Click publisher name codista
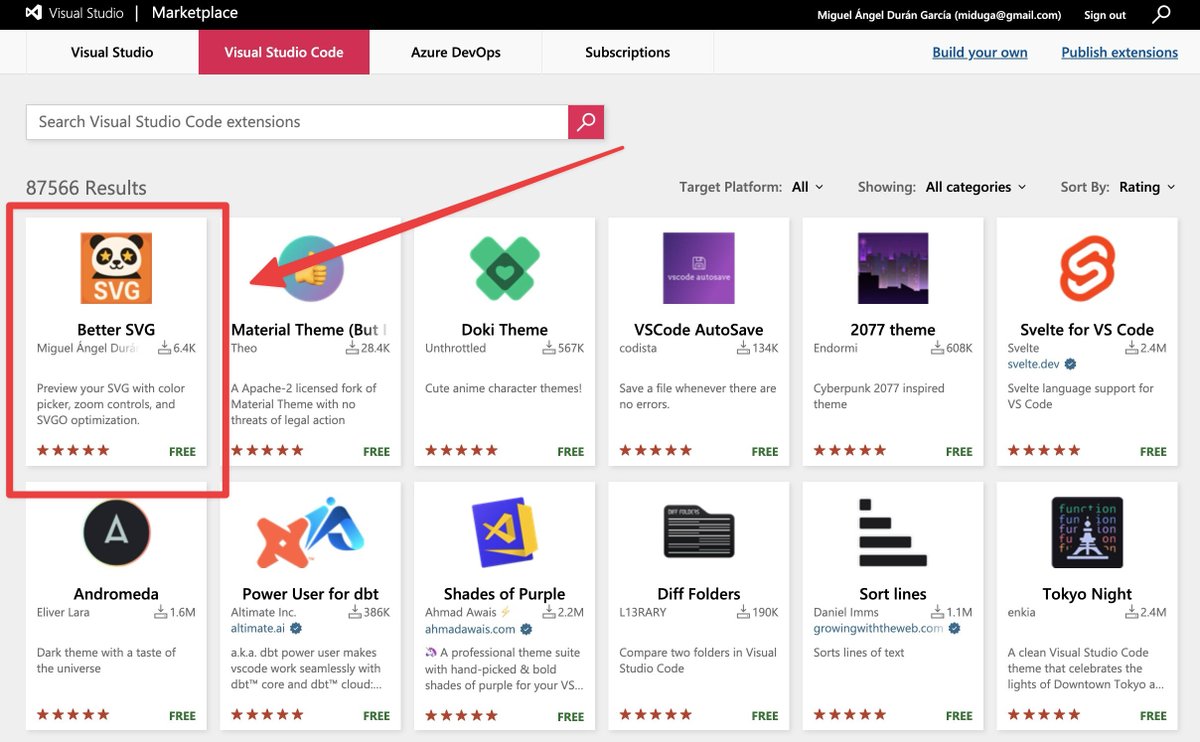The image size is (1200, 742). coord(638,348)
